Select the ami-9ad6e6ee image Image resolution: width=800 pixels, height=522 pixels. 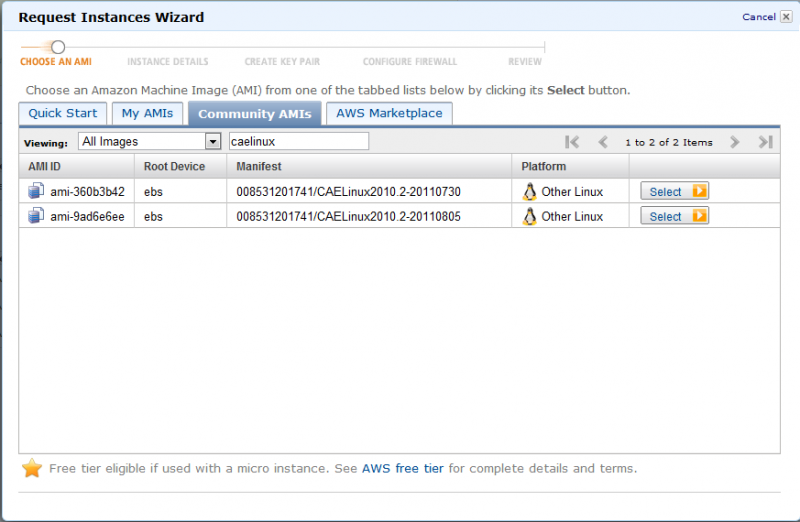point(674,216)
